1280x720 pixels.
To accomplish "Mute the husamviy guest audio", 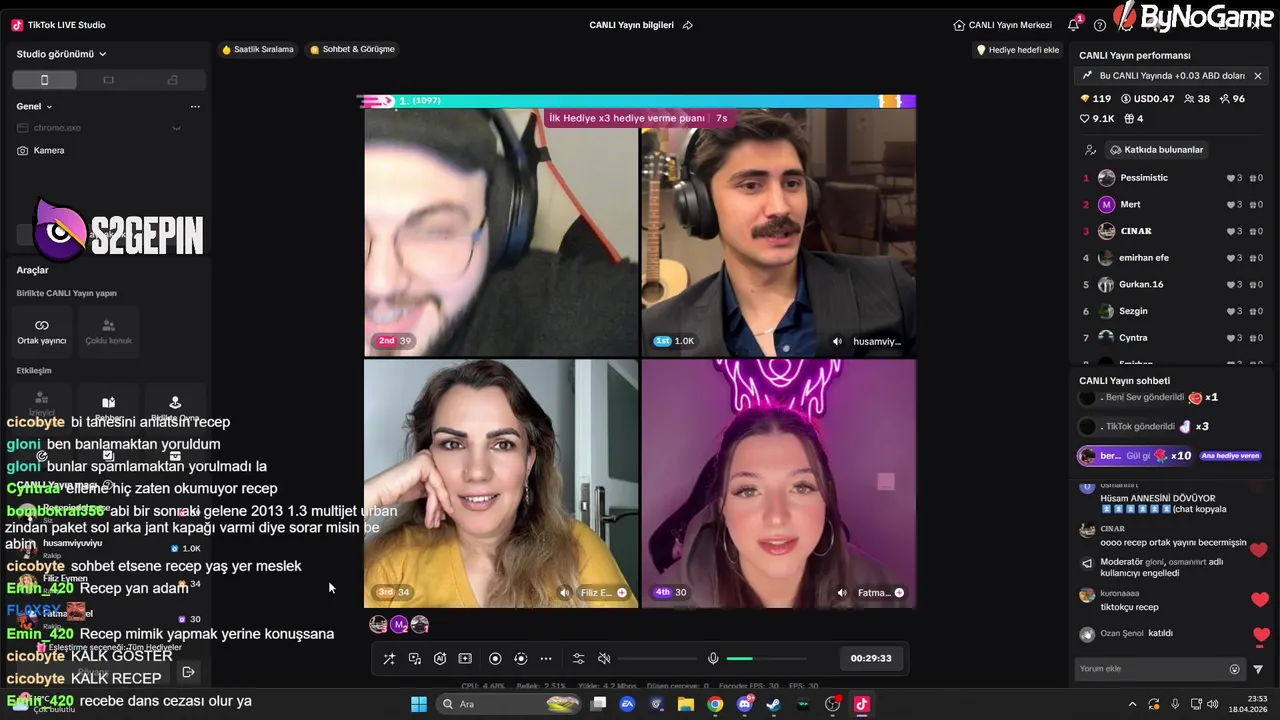I will tap(837, 341).
